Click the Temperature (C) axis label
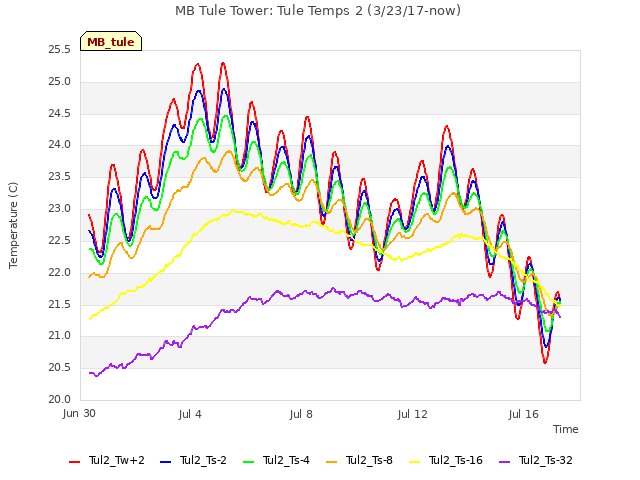Viewport: 640px width, 480px height. 13,225
